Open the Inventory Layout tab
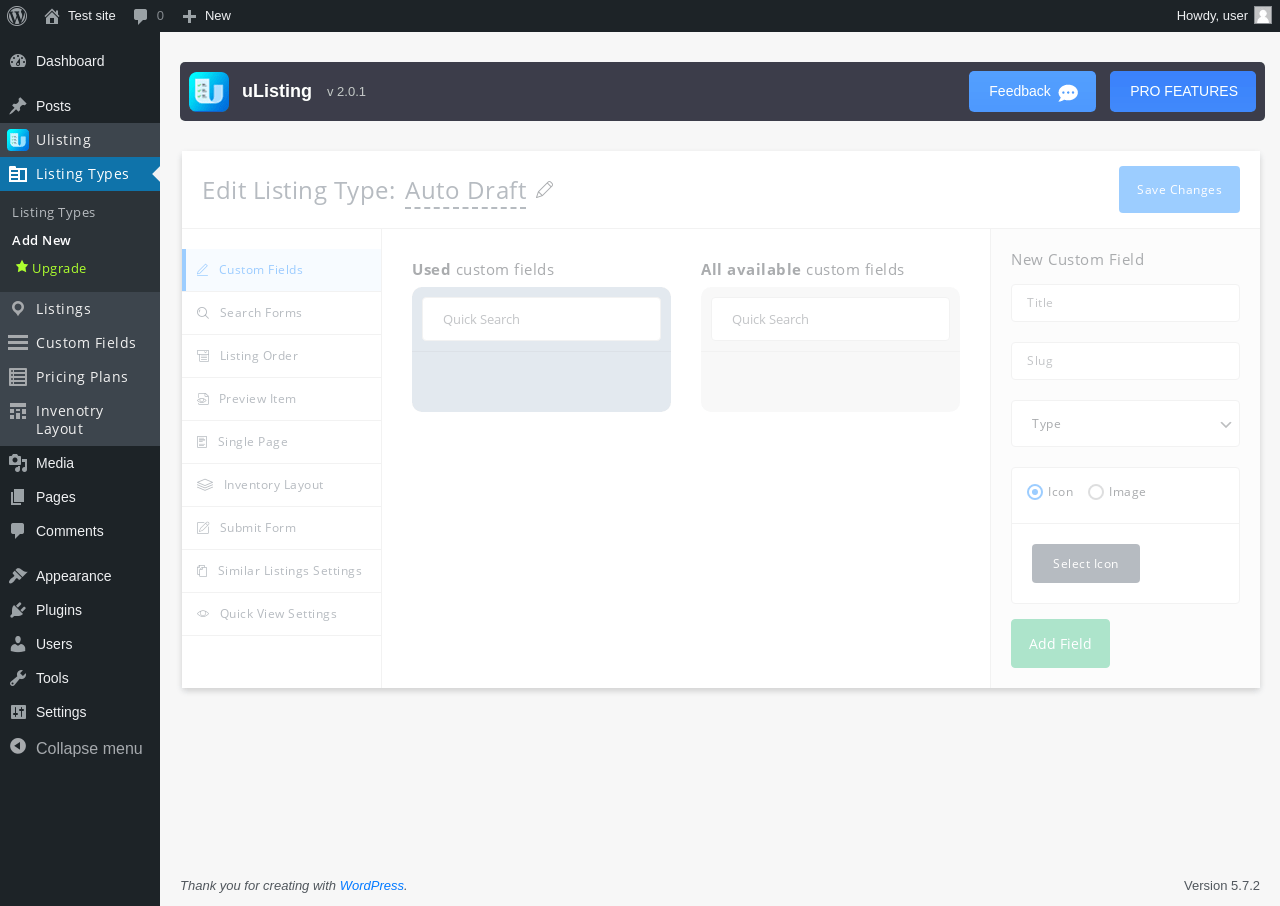This screenshot has height=906, width=1280. coord(282,485)
